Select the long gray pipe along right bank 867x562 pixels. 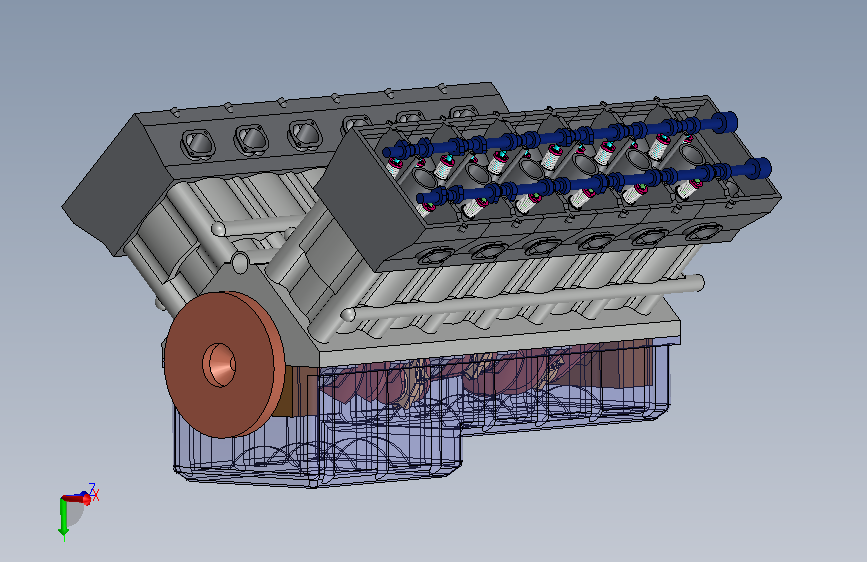523,299
